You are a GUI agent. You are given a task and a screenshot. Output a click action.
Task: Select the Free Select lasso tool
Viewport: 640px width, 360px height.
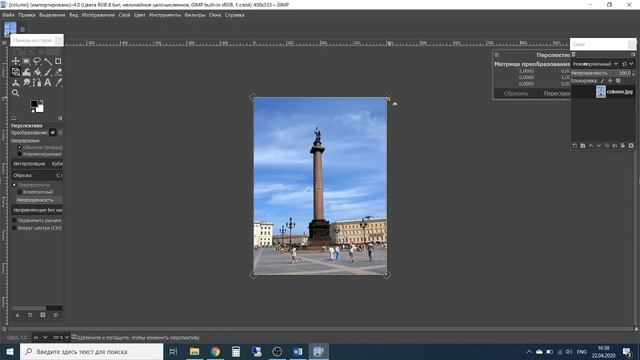tap(37, 61)
